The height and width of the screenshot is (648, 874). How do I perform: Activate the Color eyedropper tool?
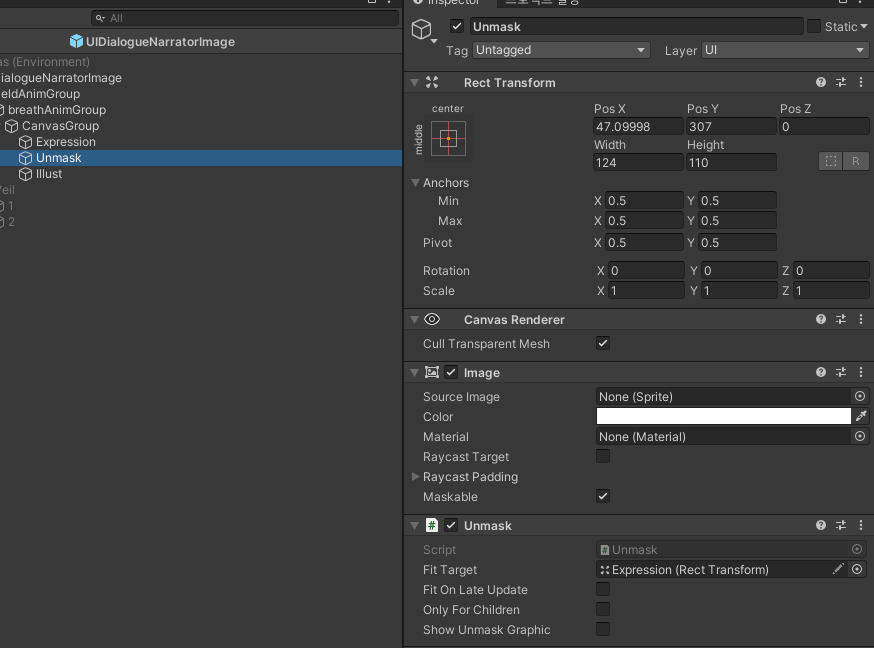coord(861,416)
